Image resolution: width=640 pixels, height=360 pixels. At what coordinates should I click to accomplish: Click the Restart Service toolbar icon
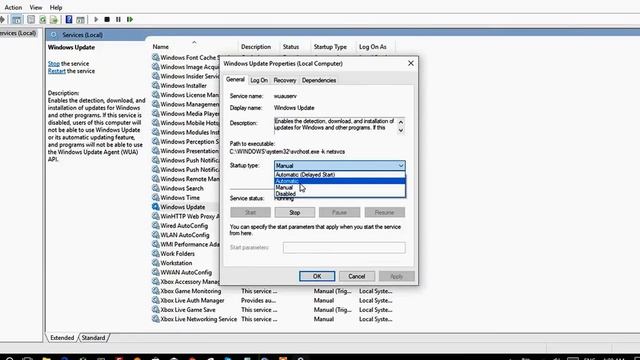click(130, 19)
